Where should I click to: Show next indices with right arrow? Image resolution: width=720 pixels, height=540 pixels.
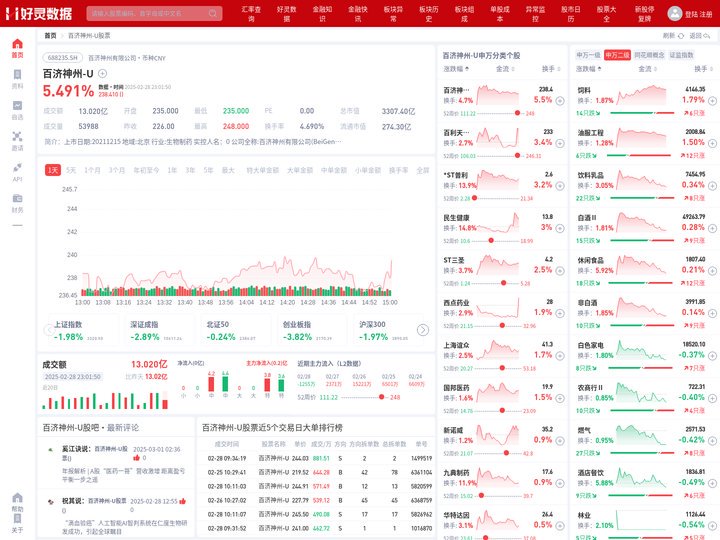(x=423, y=330)
